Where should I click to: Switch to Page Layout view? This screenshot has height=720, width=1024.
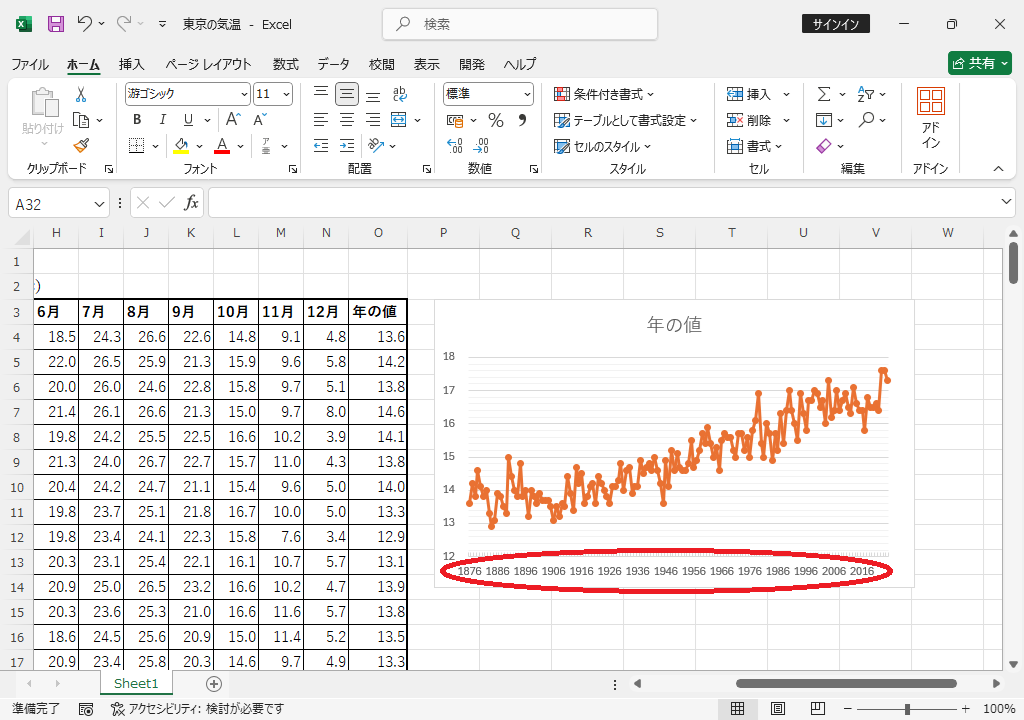tap(777, 708)
